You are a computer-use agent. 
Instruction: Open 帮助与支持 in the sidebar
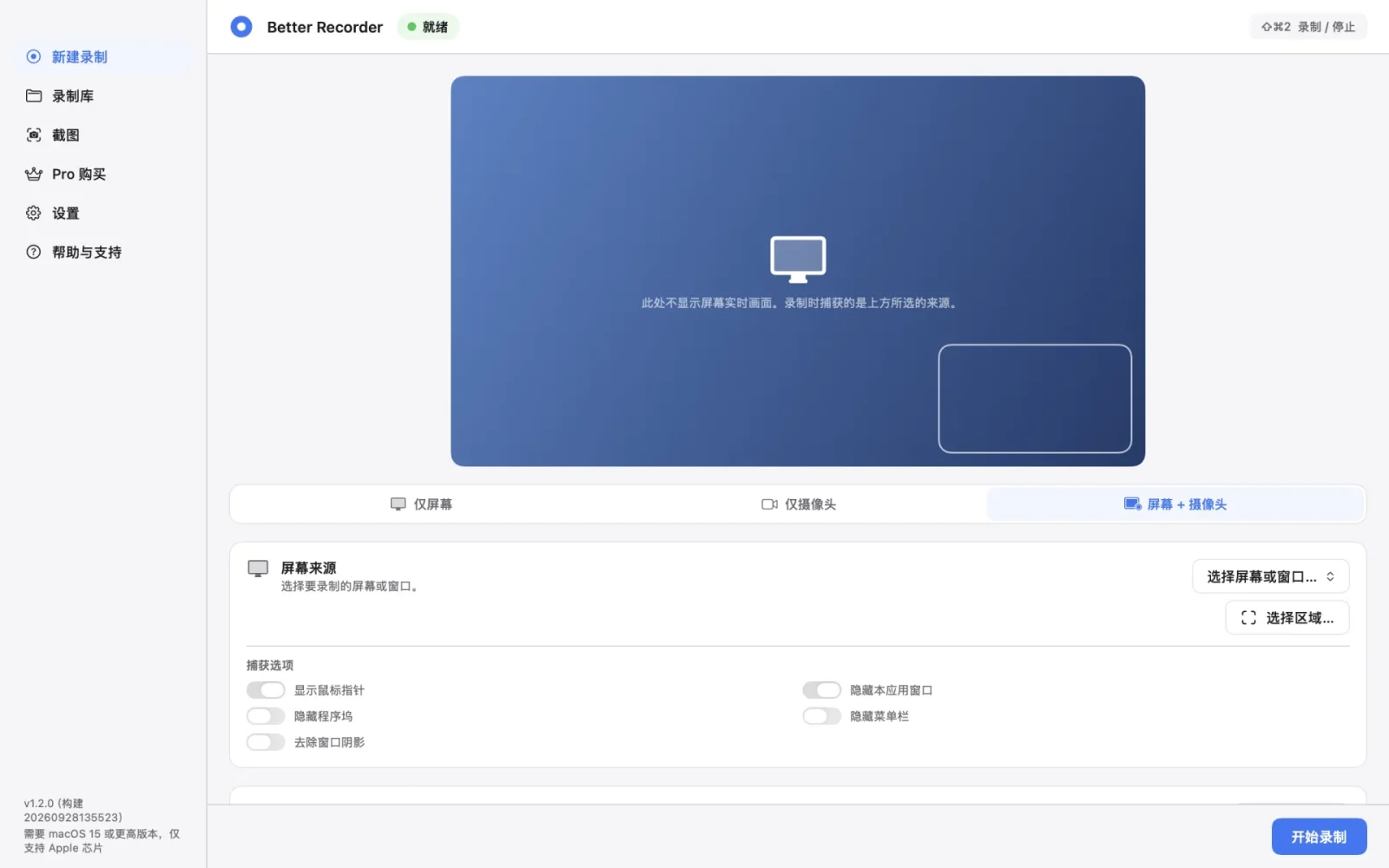point(103,252)
